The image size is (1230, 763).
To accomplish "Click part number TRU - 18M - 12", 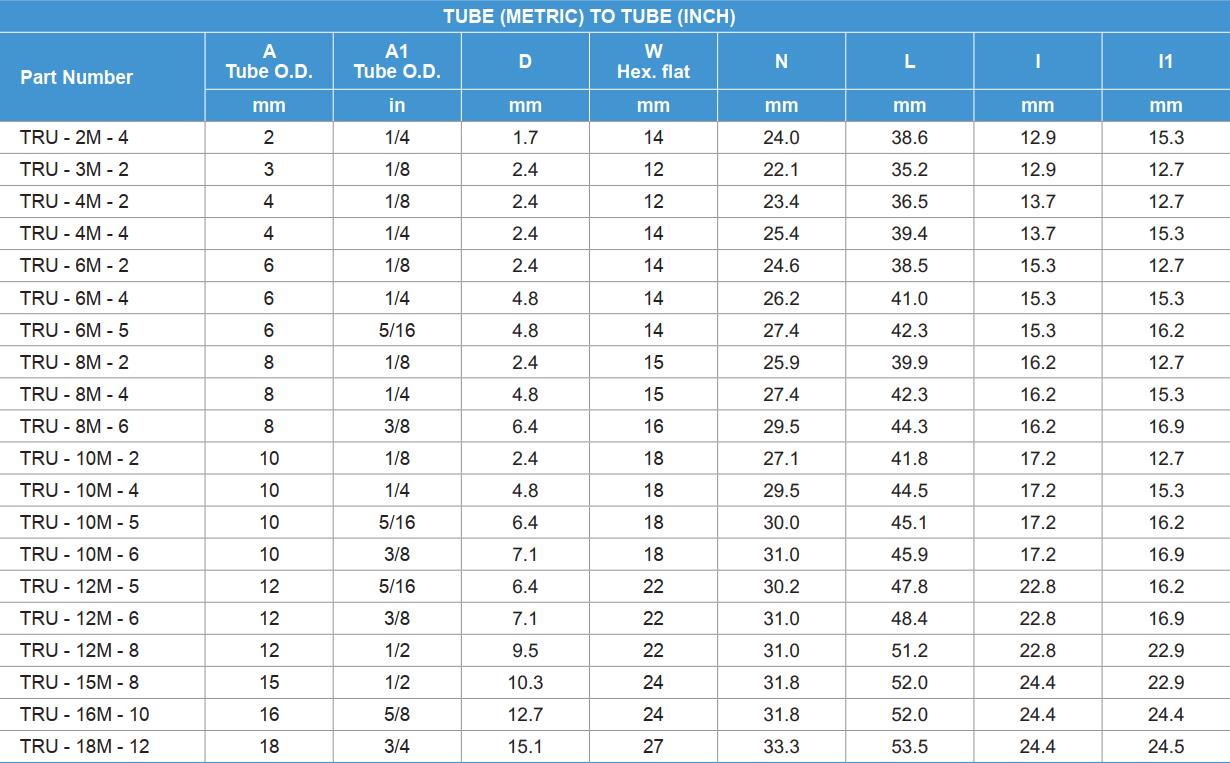I will pyautogui.click(x=84, y=746).
